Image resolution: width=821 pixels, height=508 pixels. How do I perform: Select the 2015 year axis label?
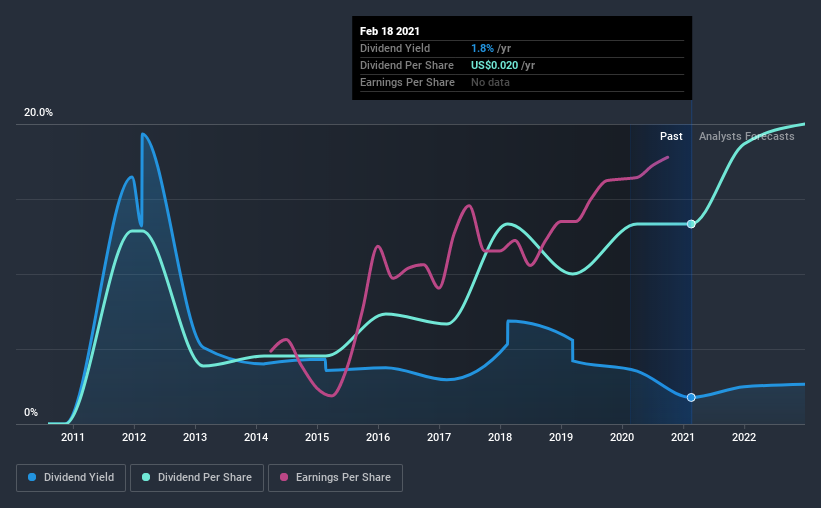[317, 437]
